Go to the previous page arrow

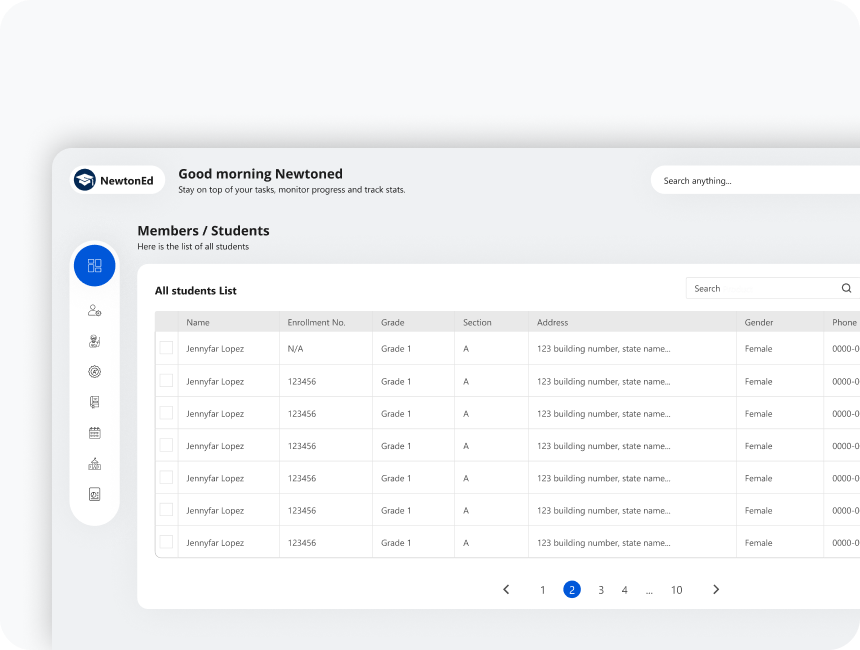[x=506, y=590]
